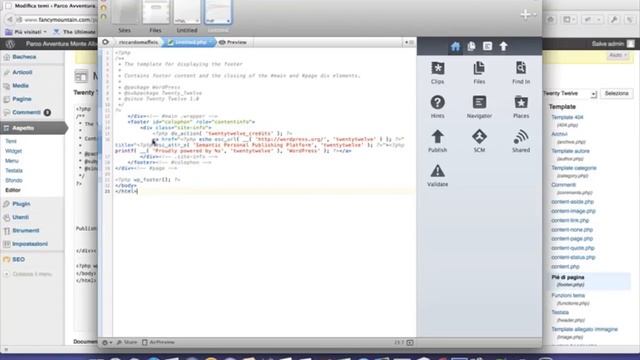Open the Navigator tool
Viewport: 640px width, 360px height.
[x=479, y=107]
